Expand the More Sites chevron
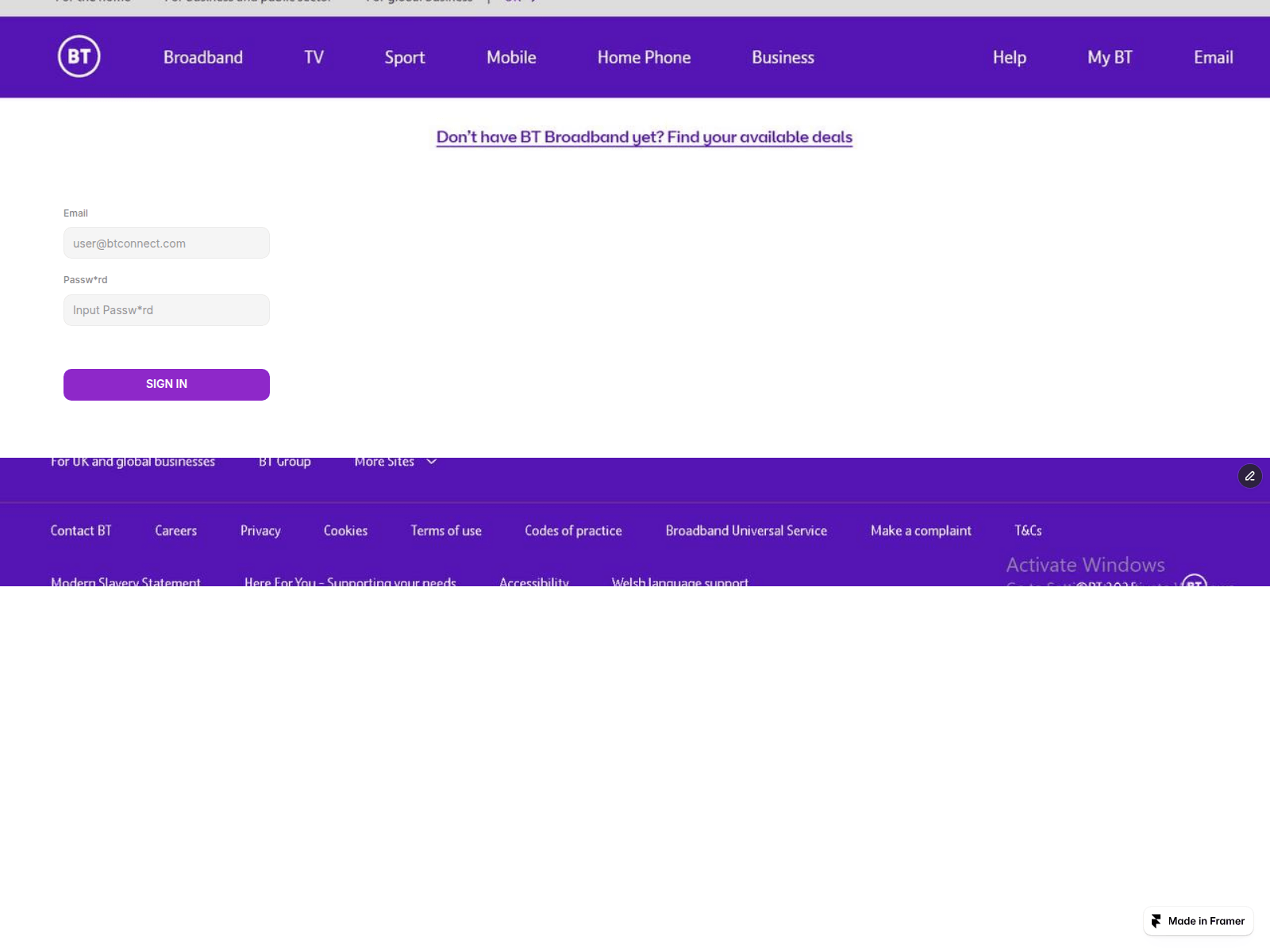 pos(432,462)
